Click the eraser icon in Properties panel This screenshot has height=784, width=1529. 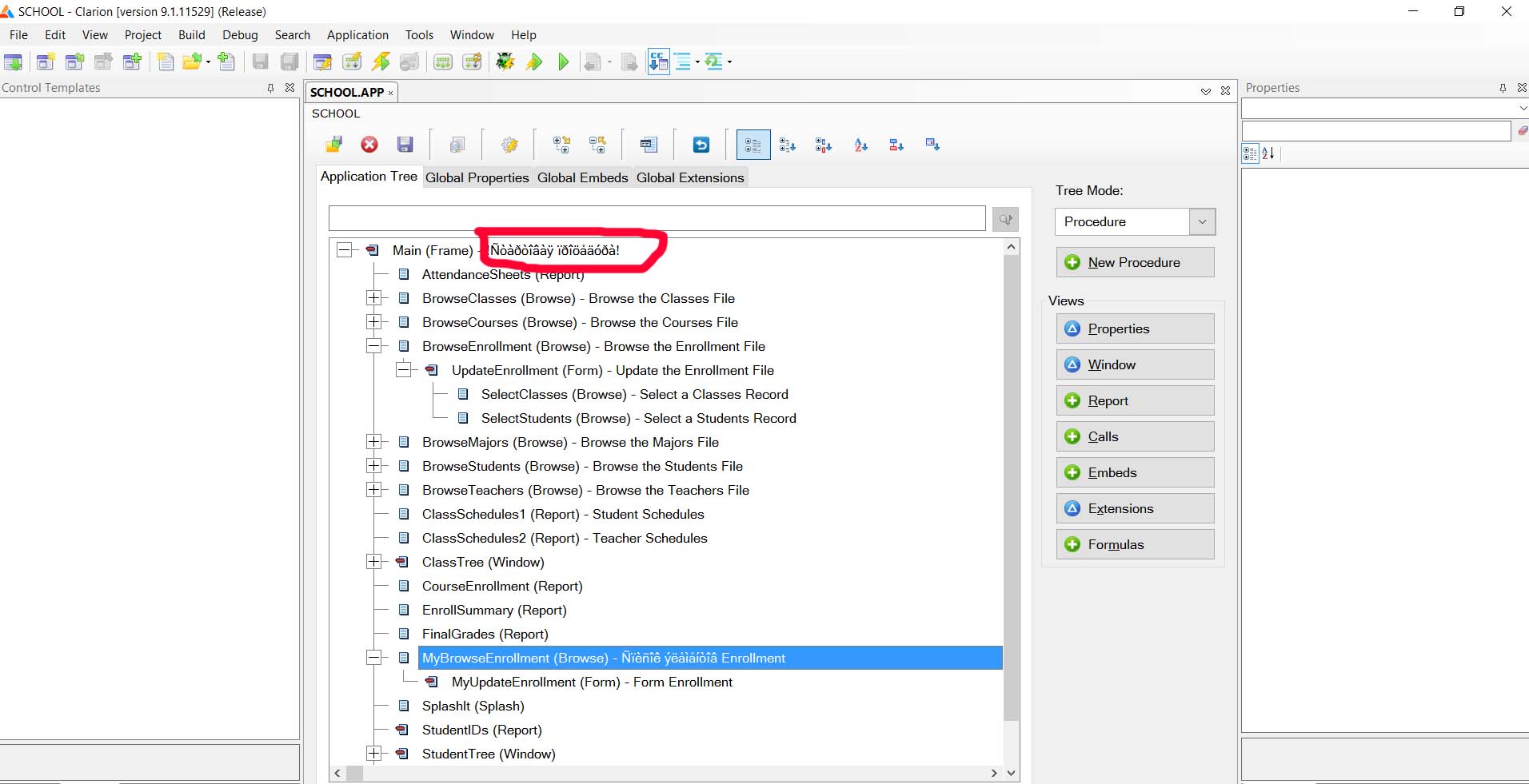(1522, 131)
